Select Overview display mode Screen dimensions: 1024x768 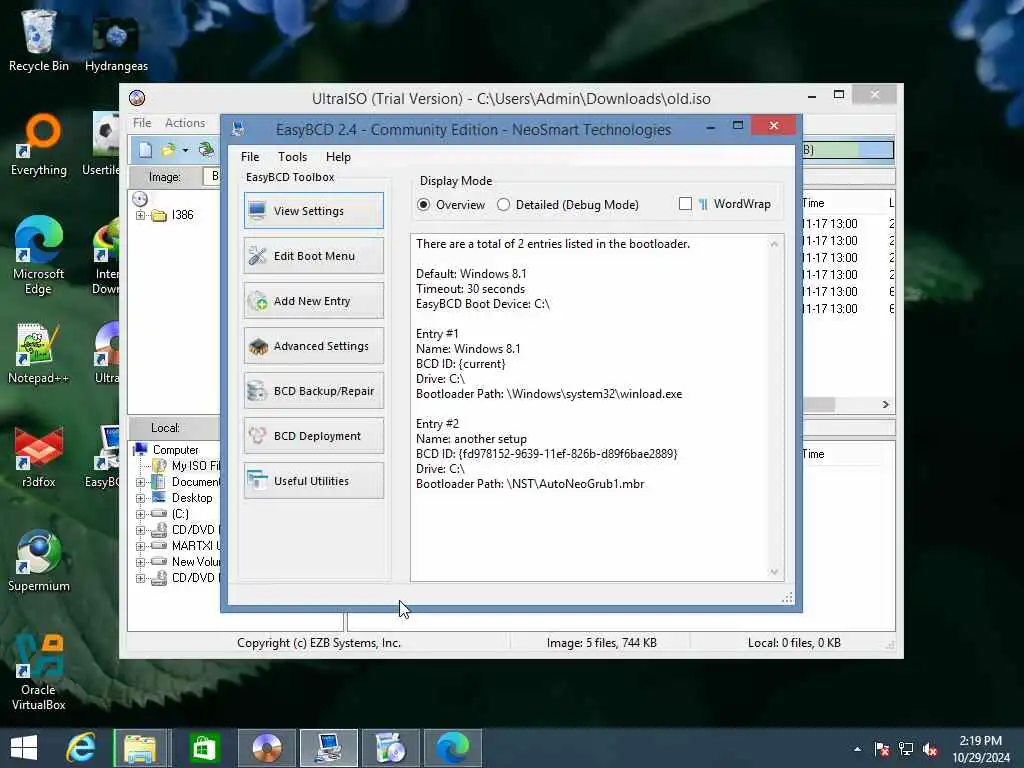(x=451, y=205)
